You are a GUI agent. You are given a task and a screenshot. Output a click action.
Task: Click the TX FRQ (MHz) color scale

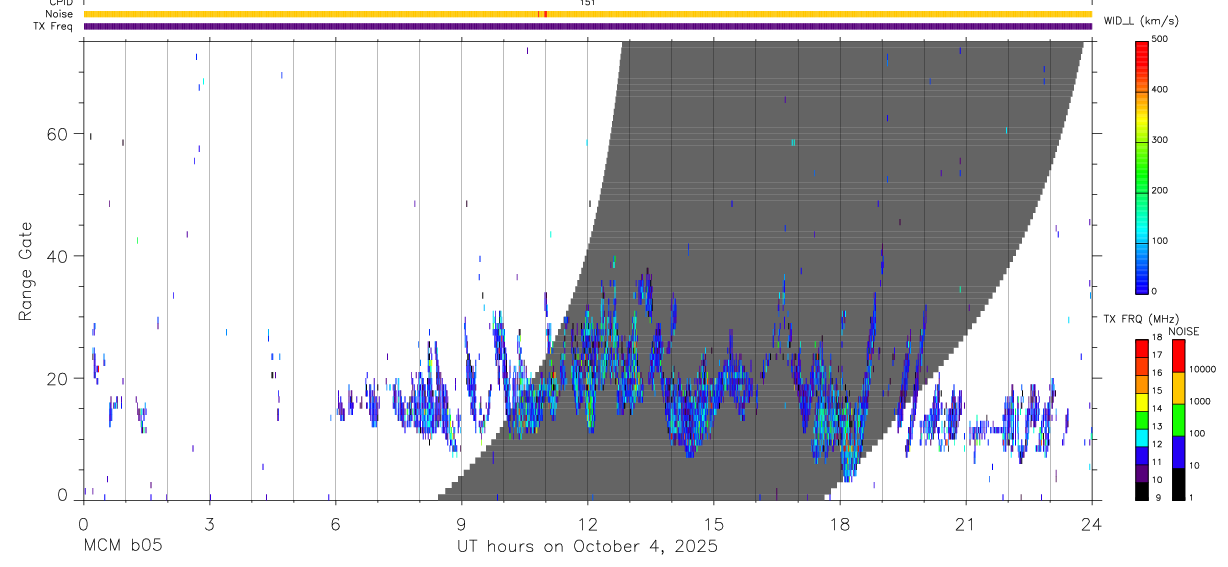pos(1143,419)
